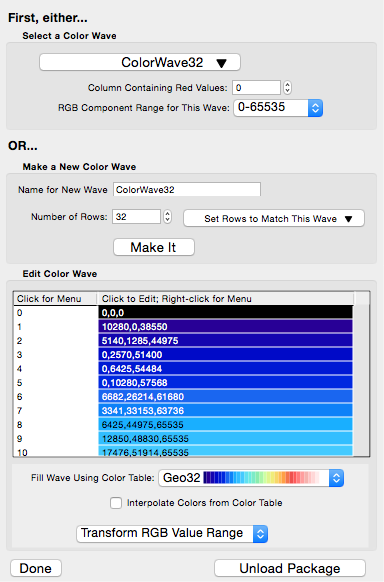Click the Column Containing Red Values field

(256, 88)
